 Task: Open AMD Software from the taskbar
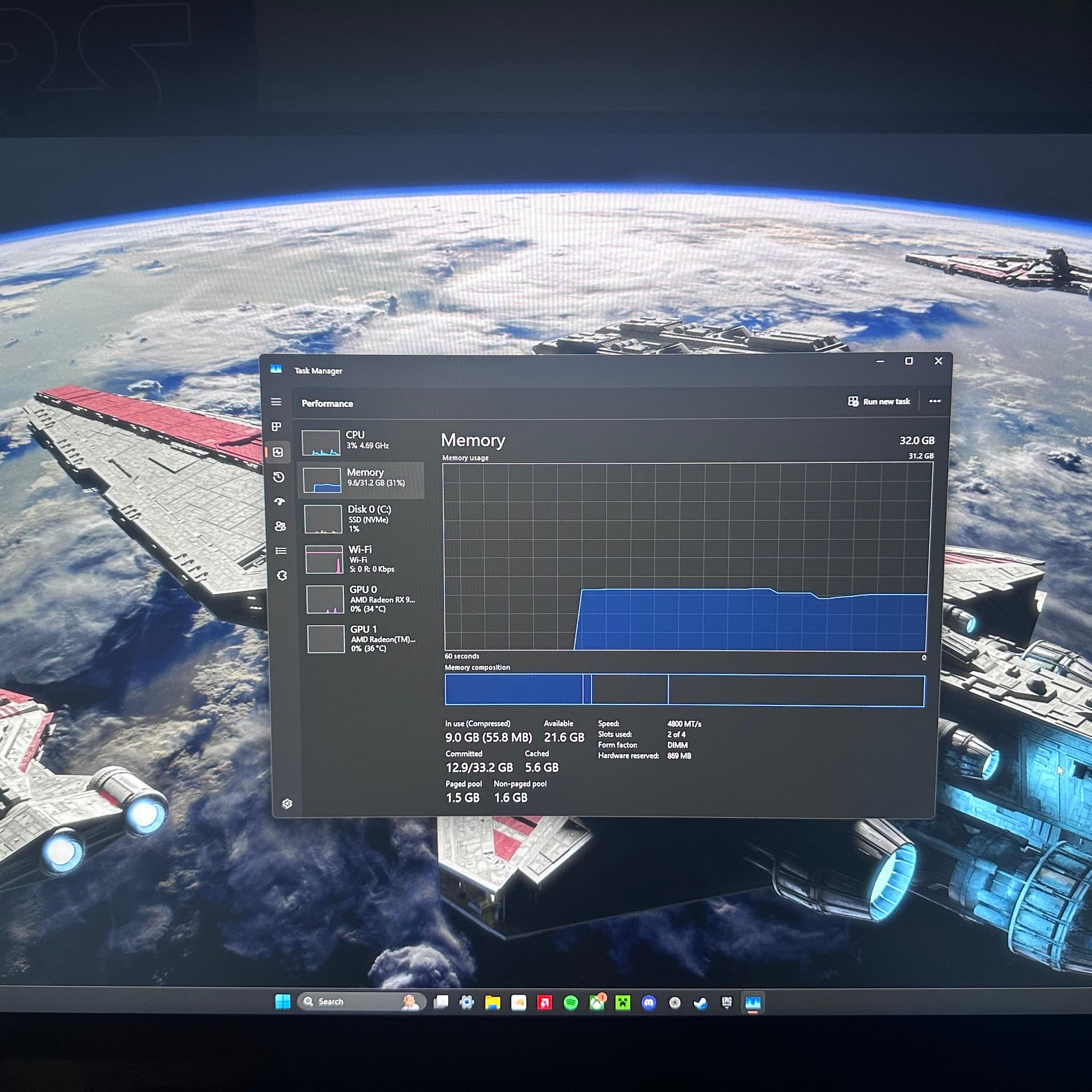[x=544, y=1003]
